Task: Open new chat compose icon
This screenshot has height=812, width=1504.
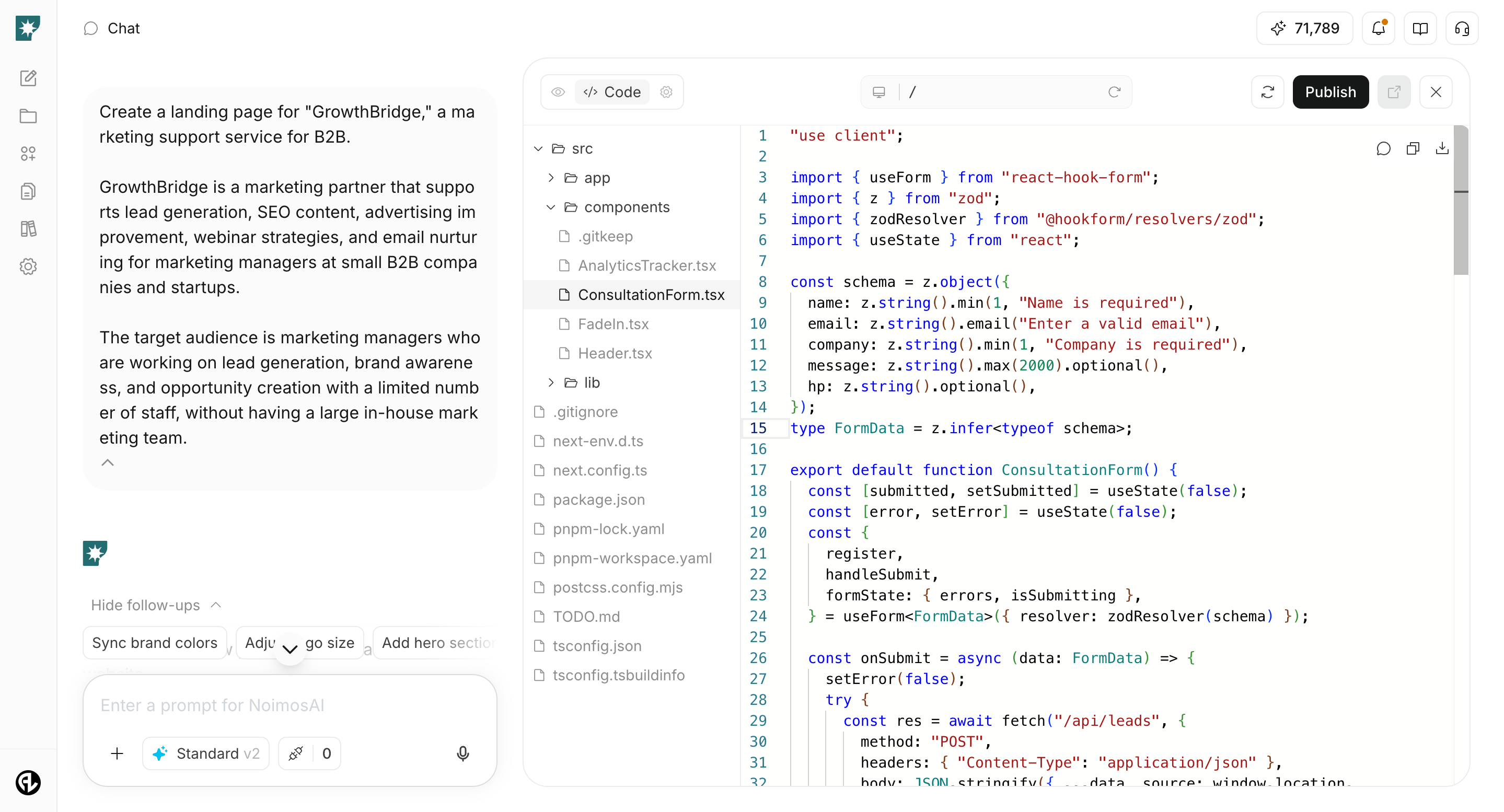Action: (28, 78)
